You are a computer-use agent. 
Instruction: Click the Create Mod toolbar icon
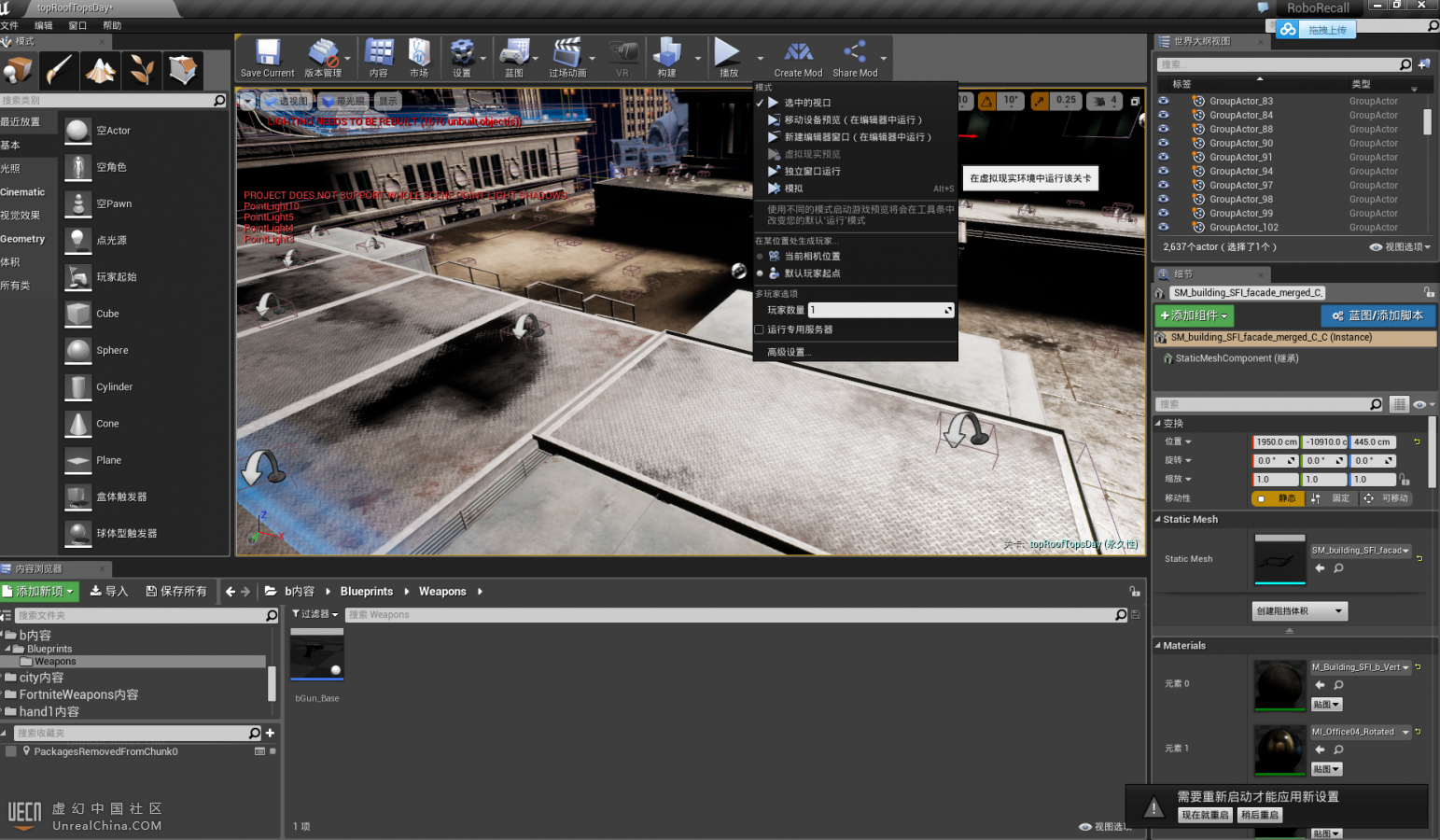[798, 58]
